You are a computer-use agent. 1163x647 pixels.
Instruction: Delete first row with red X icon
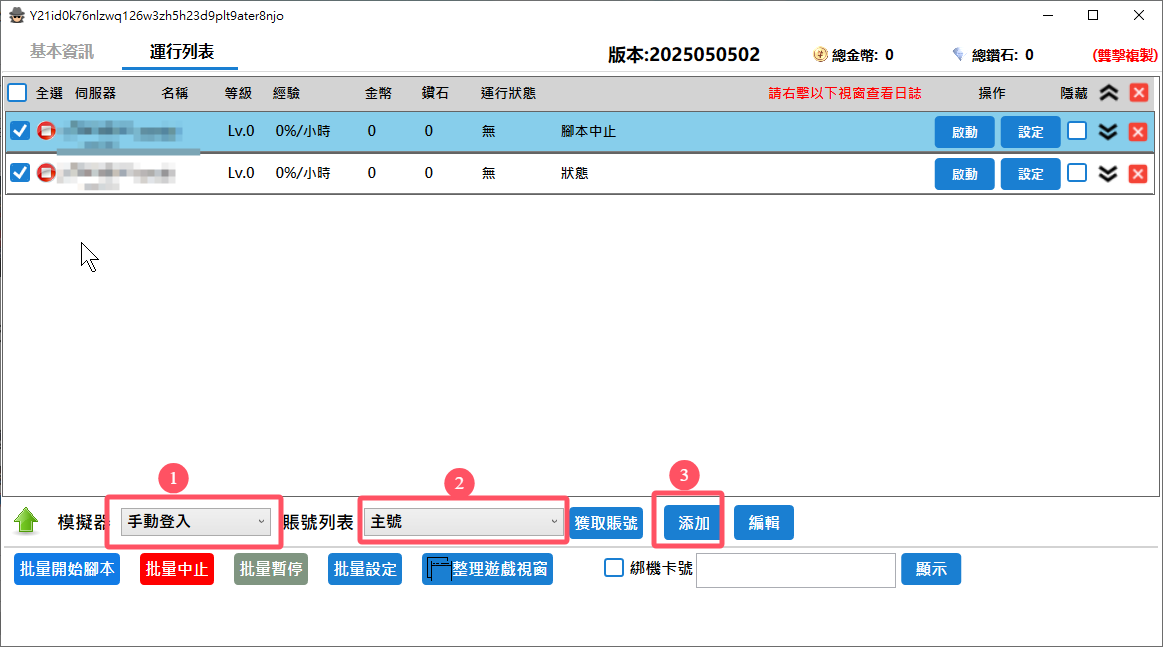pos(1138,132)
